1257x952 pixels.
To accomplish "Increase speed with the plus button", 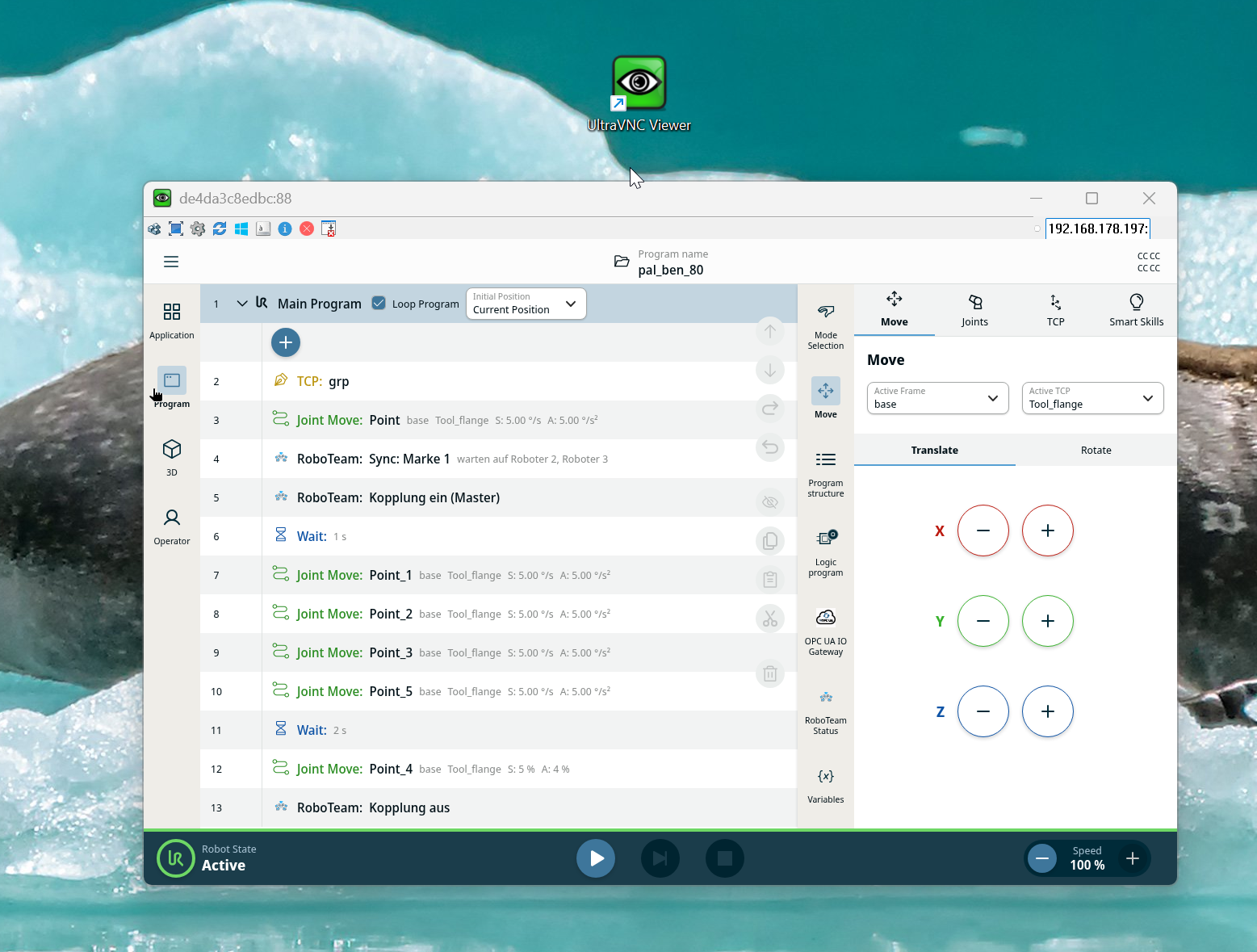I will (1133, 858).
